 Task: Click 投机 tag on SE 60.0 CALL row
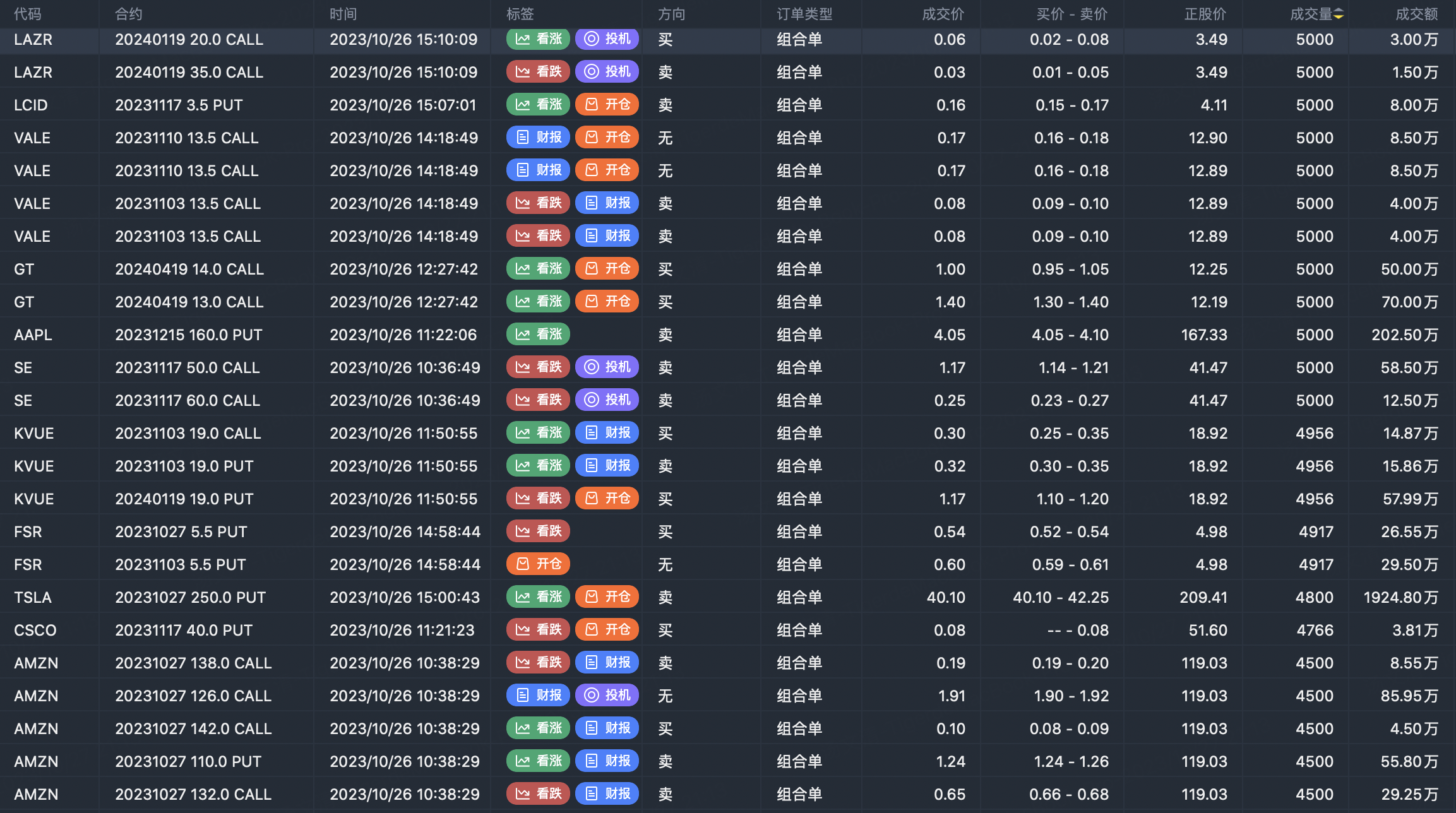pyautogui.click(x=607, y=400)
